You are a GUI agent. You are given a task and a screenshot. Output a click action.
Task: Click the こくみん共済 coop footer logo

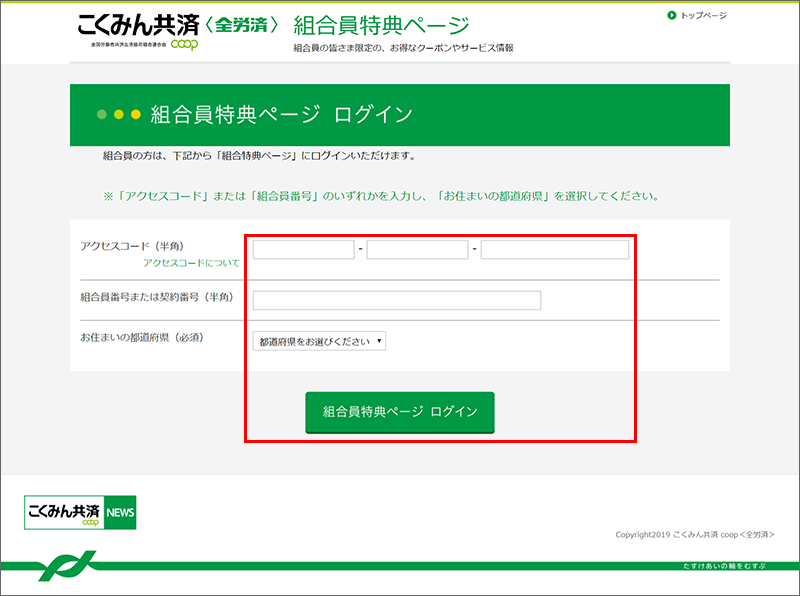(64, 513)
